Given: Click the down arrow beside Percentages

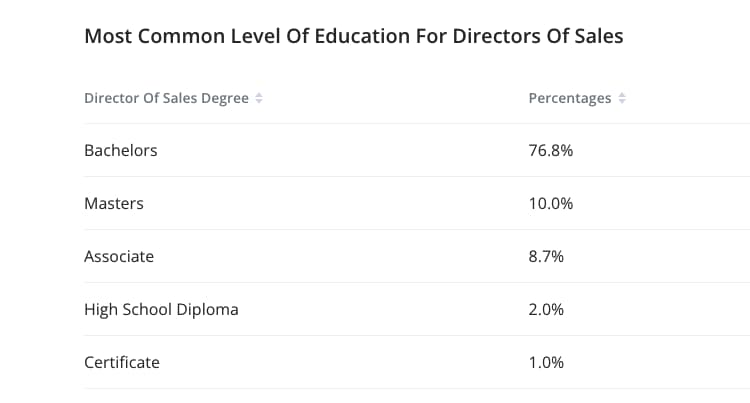Looking at the screenshot, I should point(622,102).
